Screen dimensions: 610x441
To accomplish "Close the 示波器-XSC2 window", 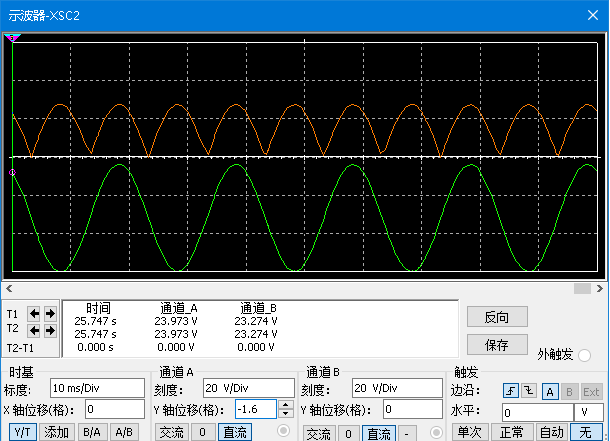I will (x=592, y=15).
